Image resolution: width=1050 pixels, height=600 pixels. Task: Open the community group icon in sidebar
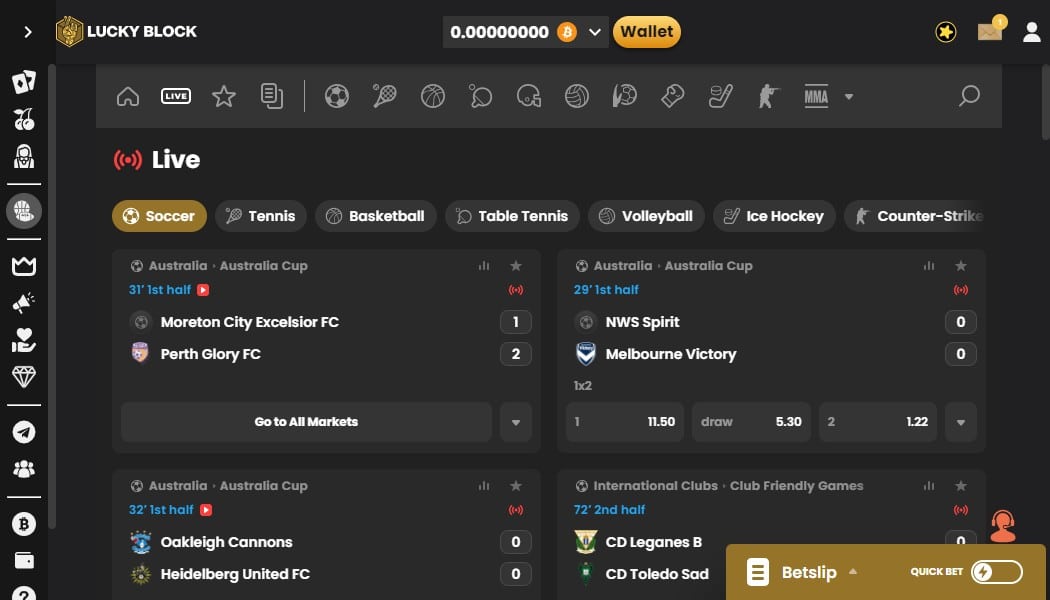click(x=24, y=469)
